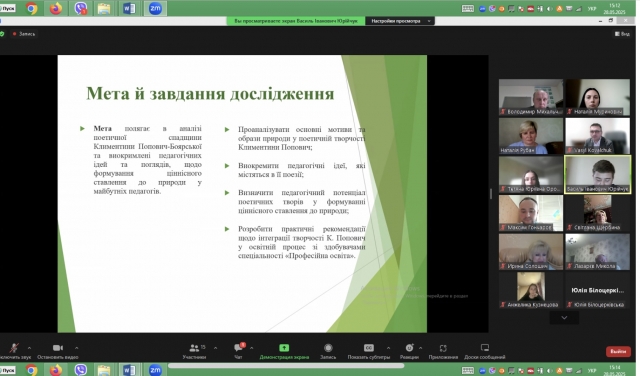Click the green Share Screen icon

click(284, 348)
